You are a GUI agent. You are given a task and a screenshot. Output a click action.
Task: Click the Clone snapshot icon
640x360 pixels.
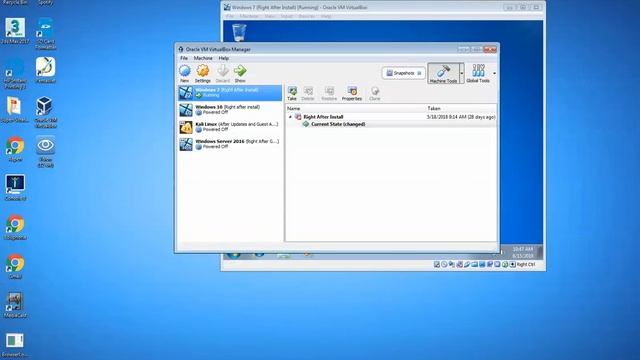click(x=375, y=91)
